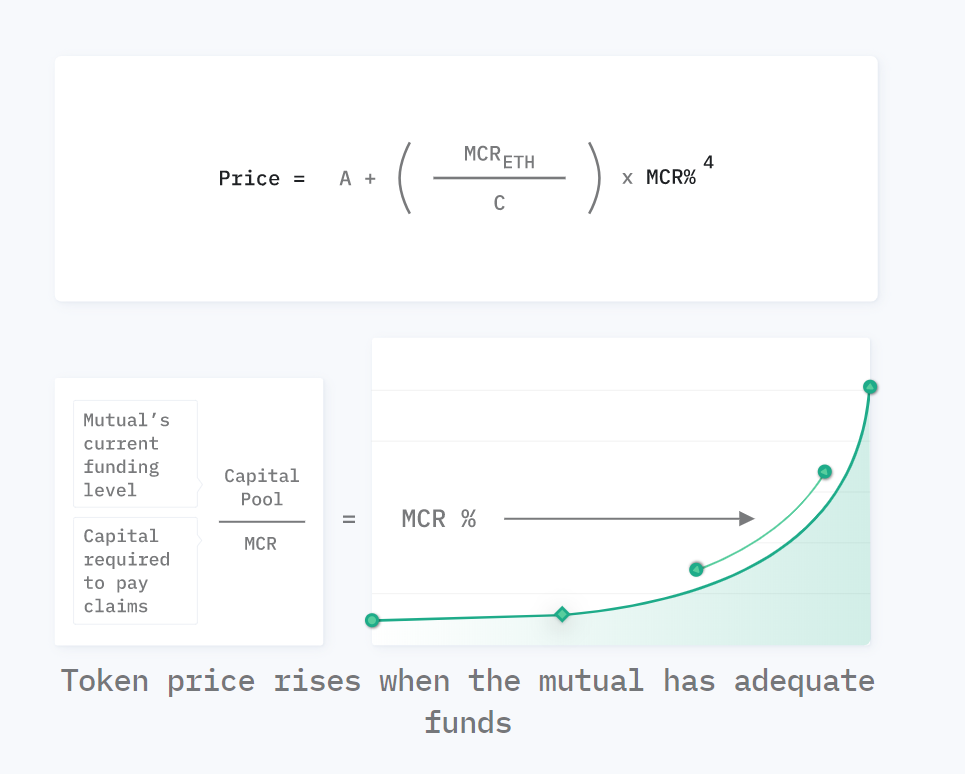Click the MCR denominator under Capital Pool

point(260,544)
